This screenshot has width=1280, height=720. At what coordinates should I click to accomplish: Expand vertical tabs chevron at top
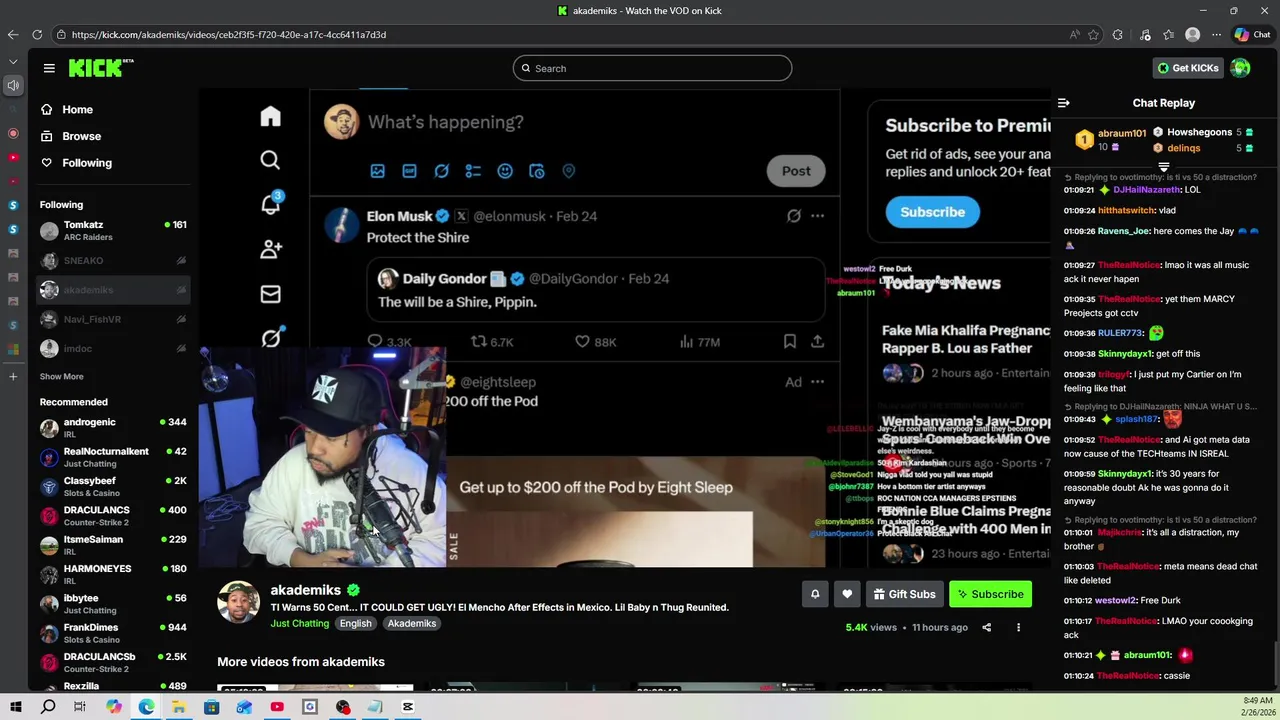[x=13, y=61]
